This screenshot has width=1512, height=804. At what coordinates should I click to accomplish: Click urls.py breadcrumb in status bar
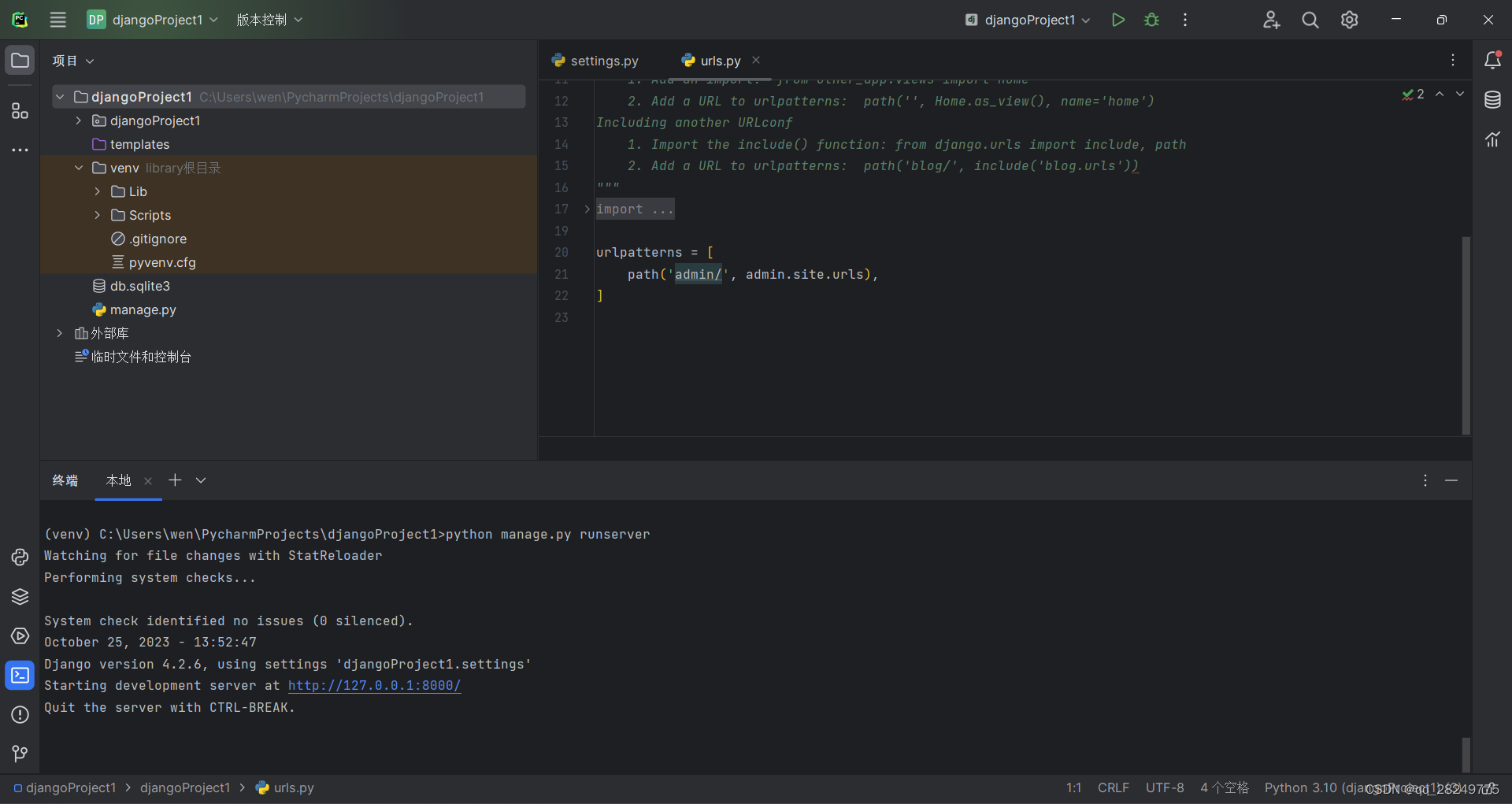[x=285, y=787]
